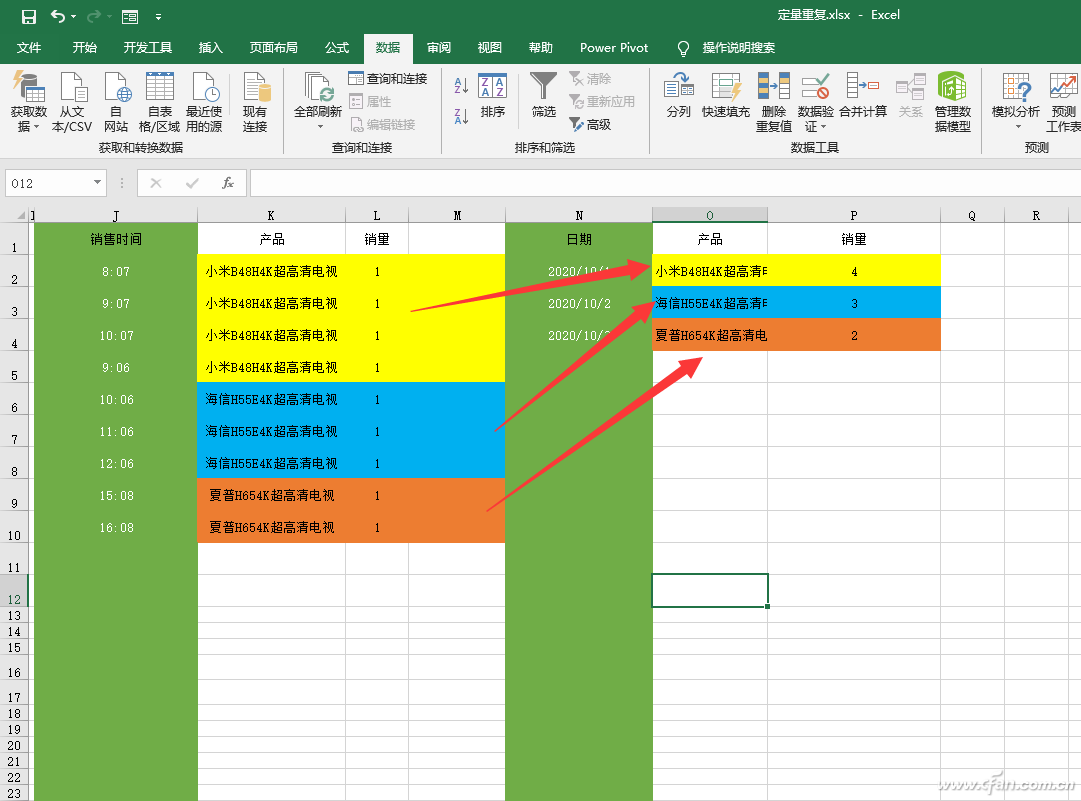Click the insert function fx icon
The height and width of the screenshot is (801, 1081).
point(228,183)
